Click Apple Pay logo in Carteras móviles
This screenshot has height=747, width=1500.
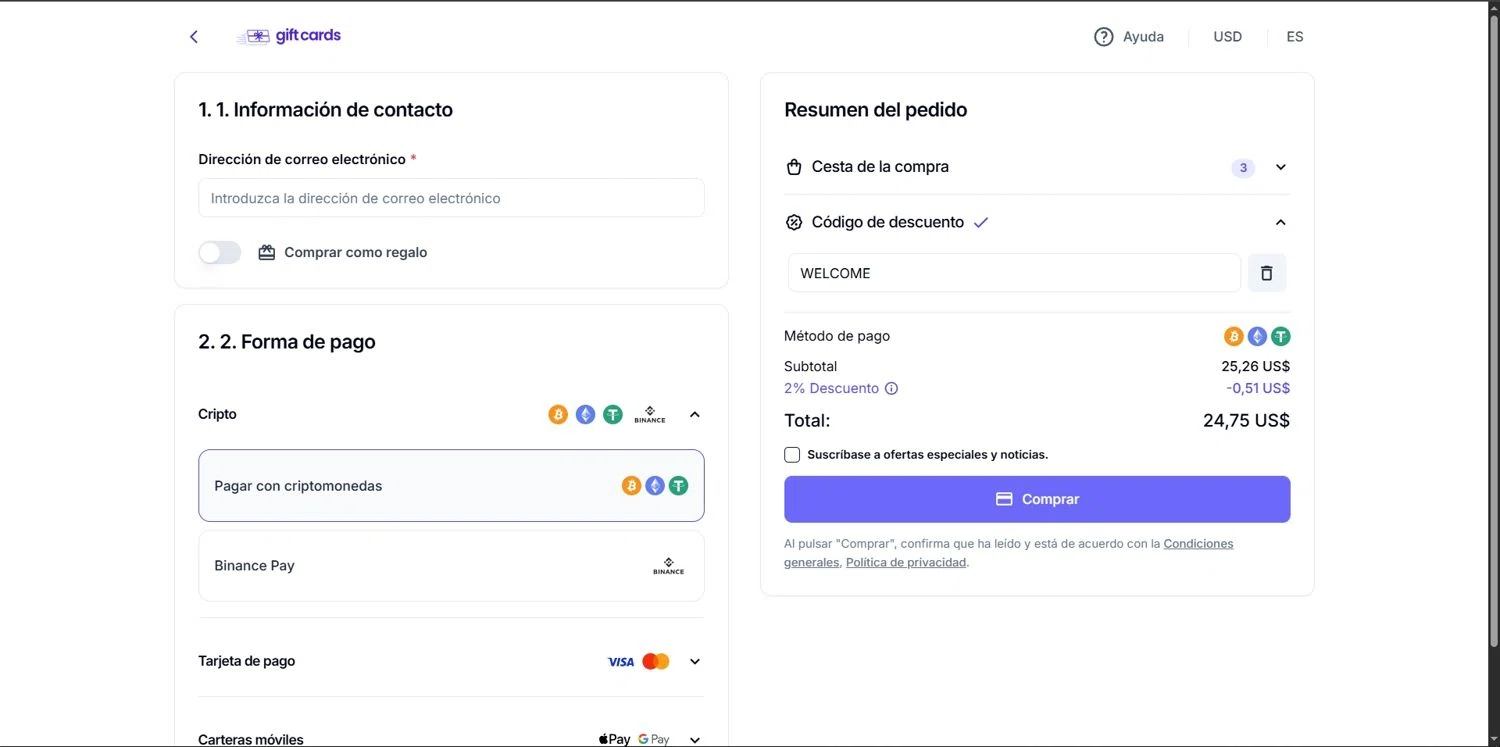tap(615, 739)
